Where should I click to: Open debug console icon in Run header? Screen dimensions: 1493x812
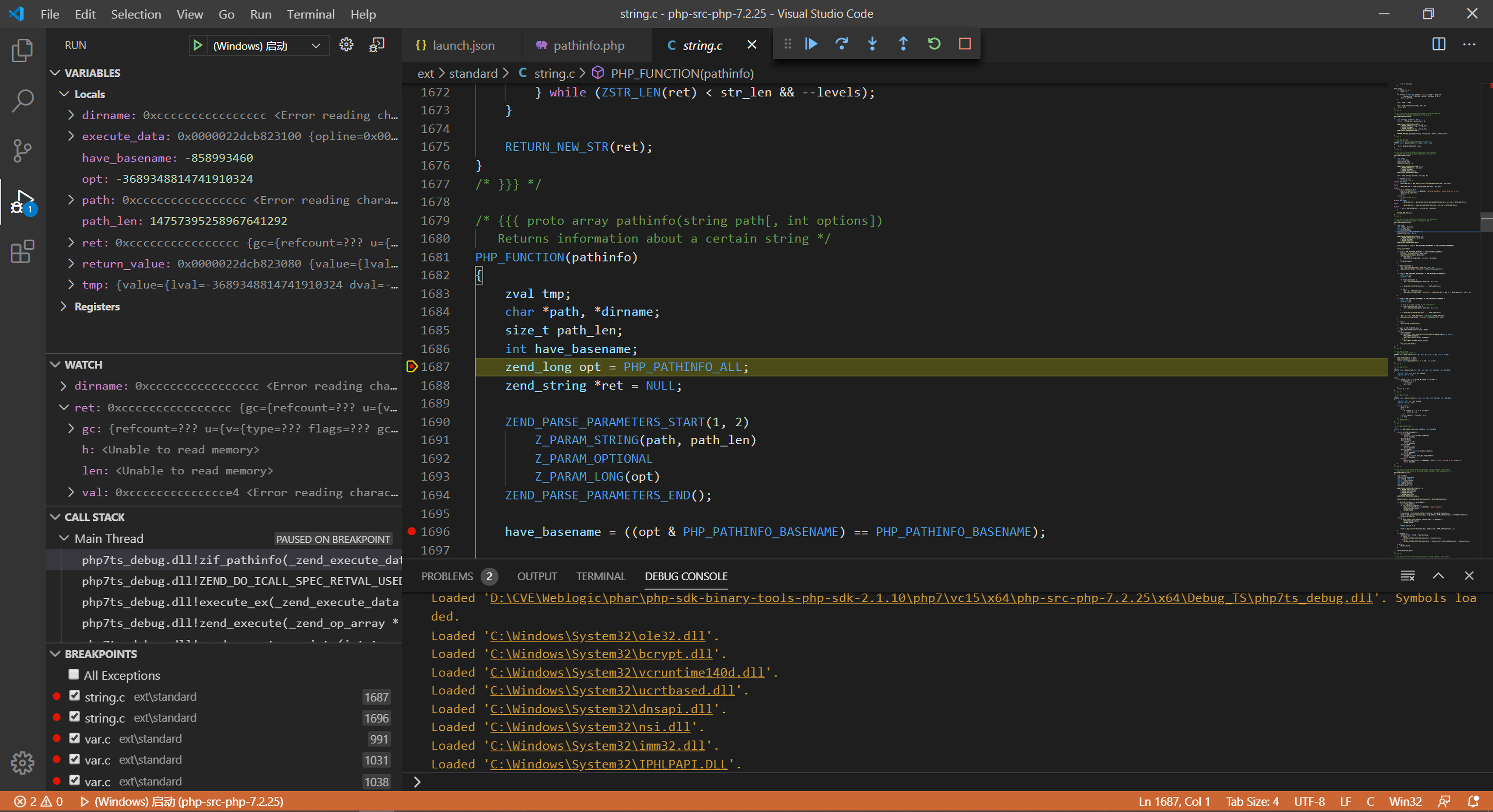[x=377, y=45]
